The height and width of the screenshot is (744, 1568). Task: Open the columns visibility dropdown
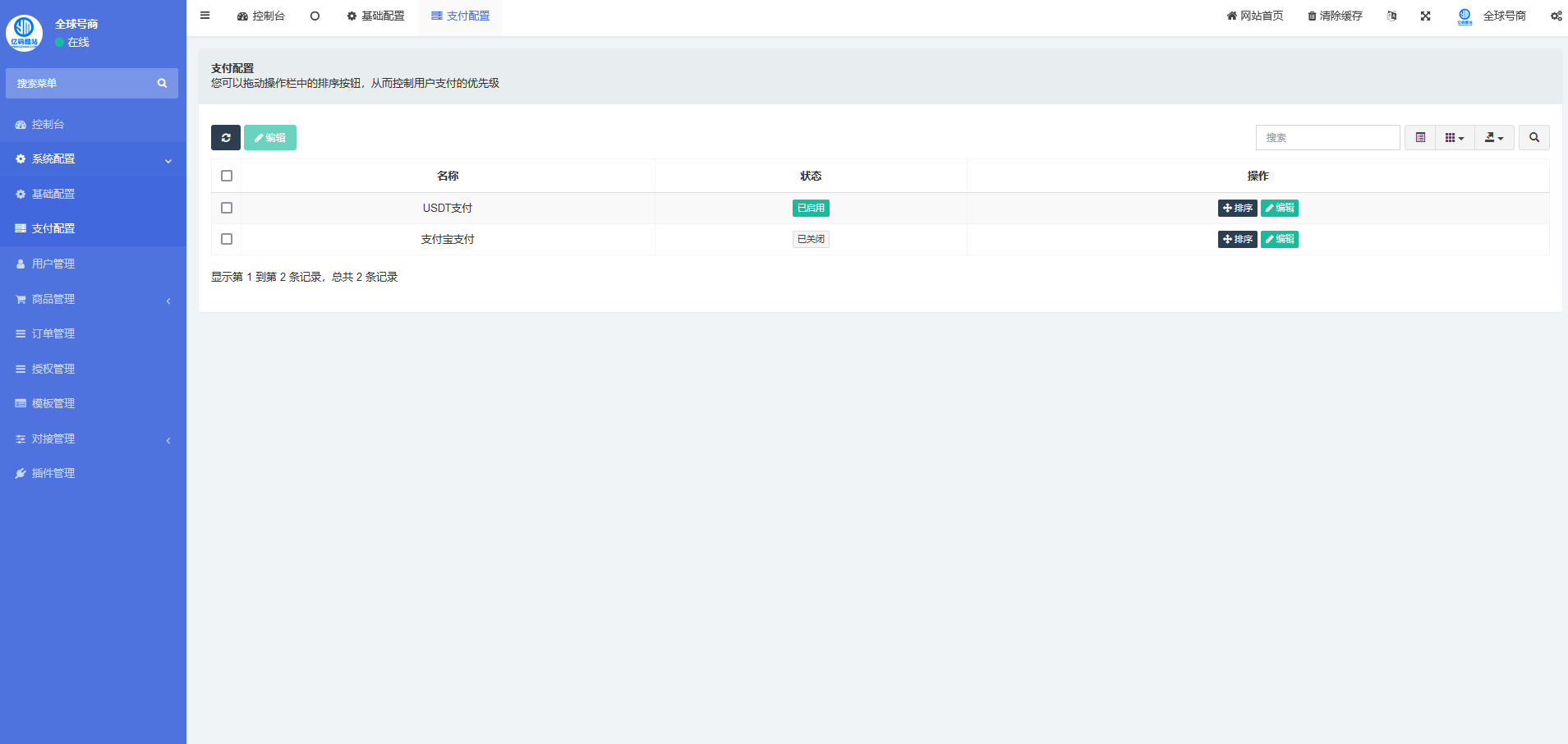(1454, 138)
